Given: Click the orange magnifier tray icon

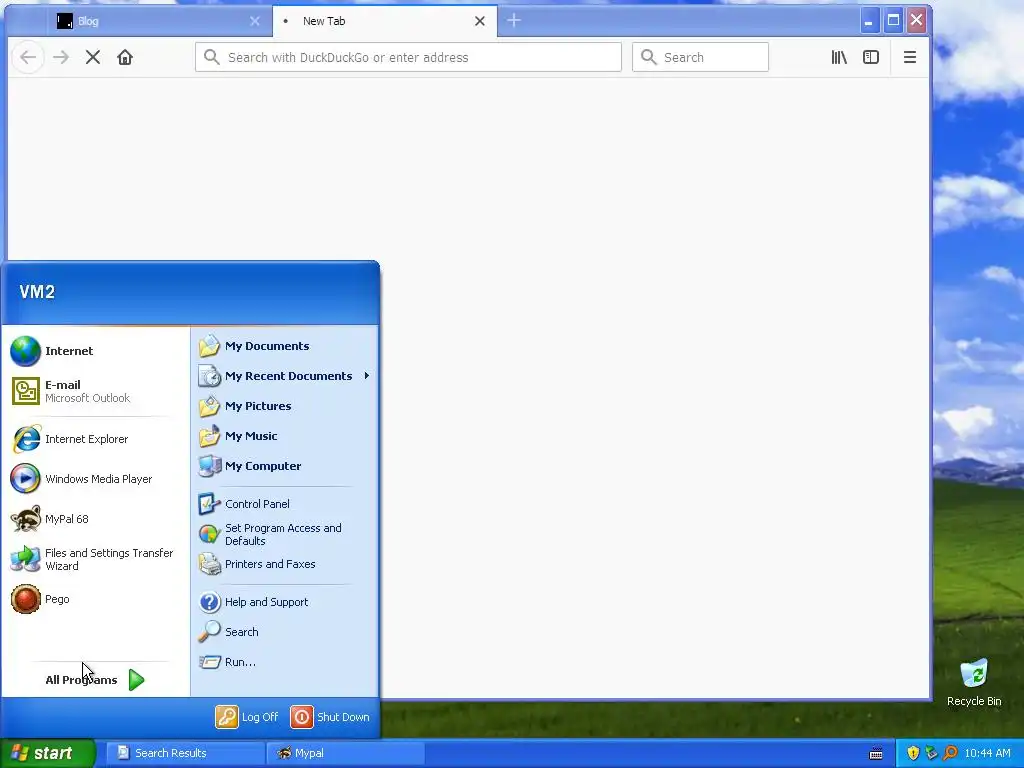Looking at the screenshot, I should (x=950, y=753).
